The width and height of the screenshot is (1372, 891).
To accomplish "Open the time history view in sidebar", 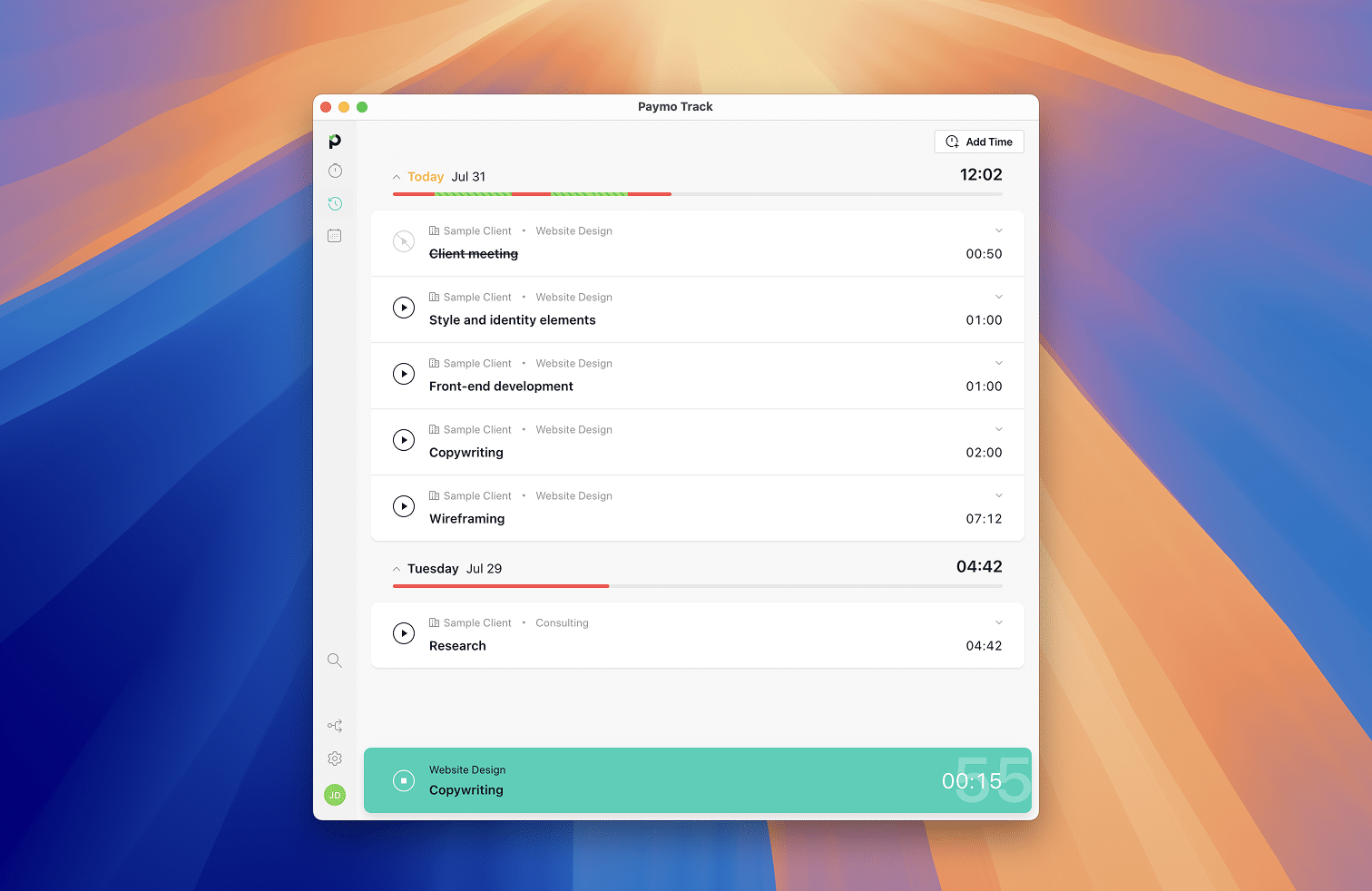I will pyautogui.click(x=335, y=203).
